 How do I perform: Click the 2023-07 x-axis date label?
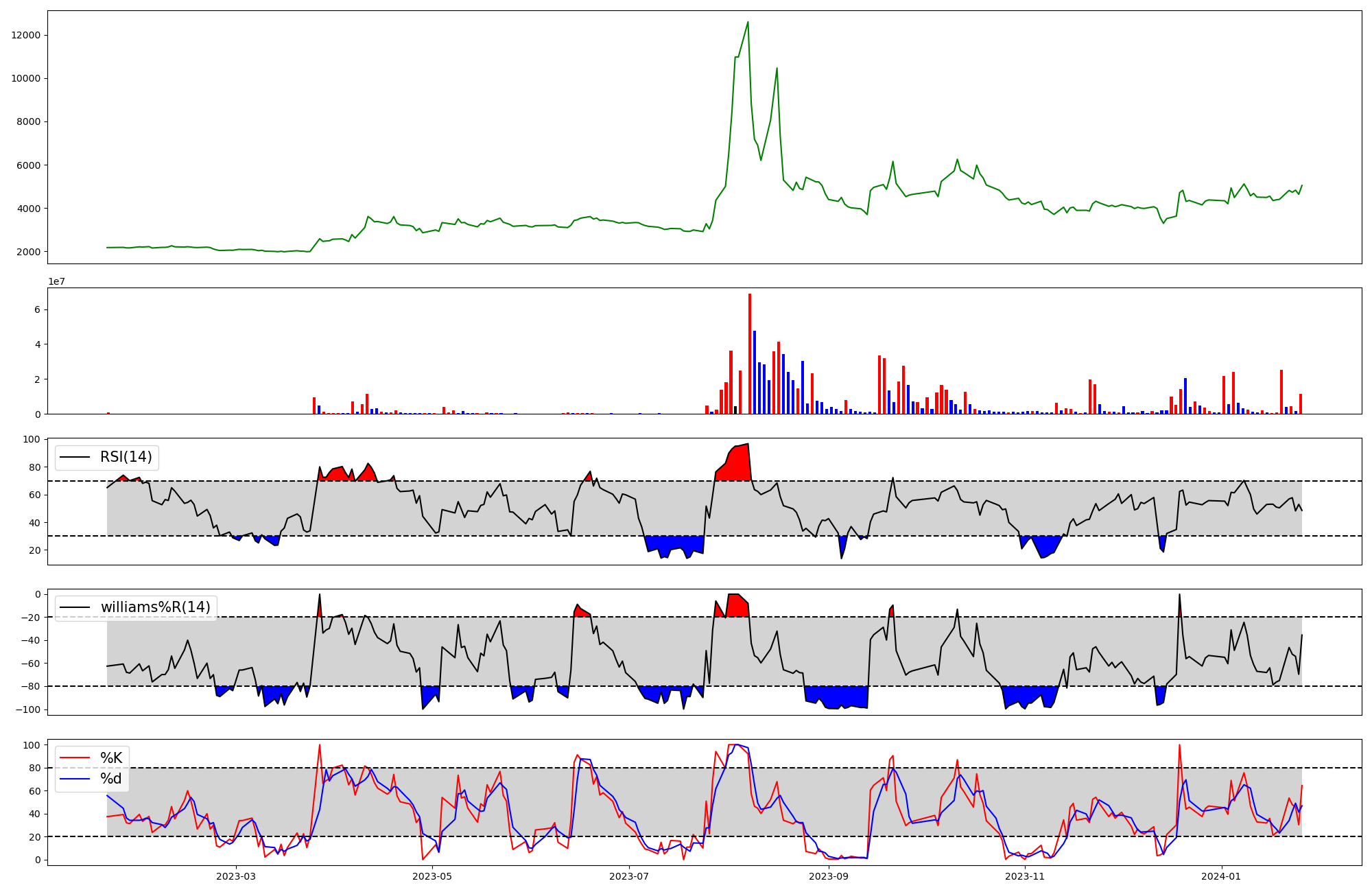point(629,876)
